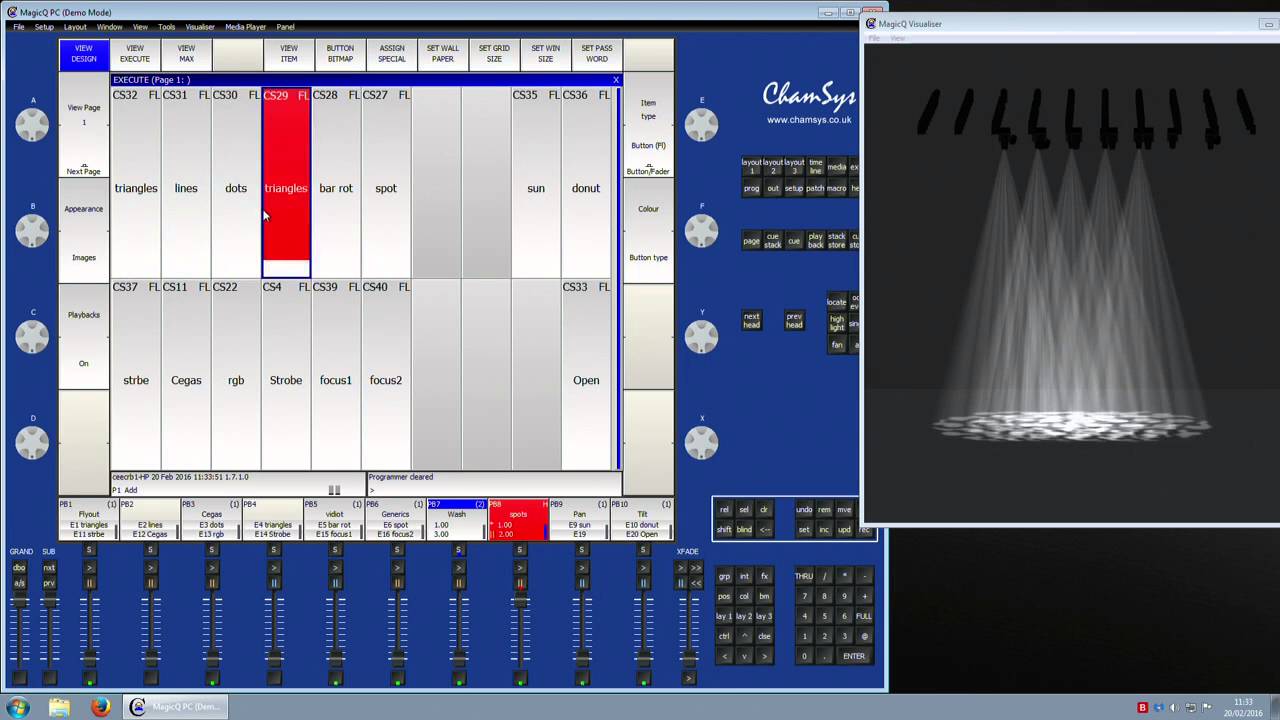Click the cue stack console key
The height and width of the screenshot is (720, 1280).
coord(772,241)
